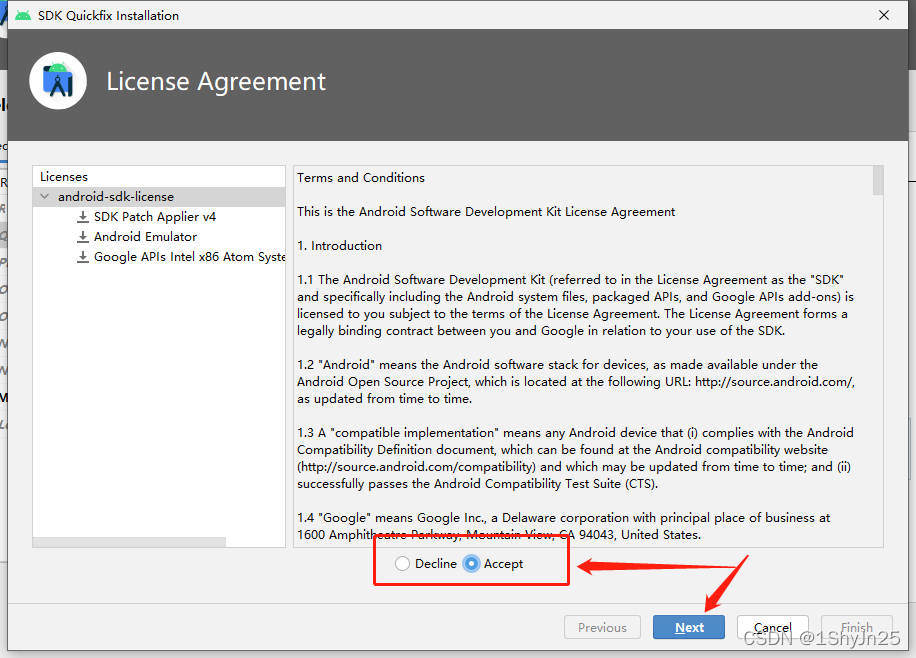Click the Next button
This screenshot has height=658, width=916.
(689, 627)
